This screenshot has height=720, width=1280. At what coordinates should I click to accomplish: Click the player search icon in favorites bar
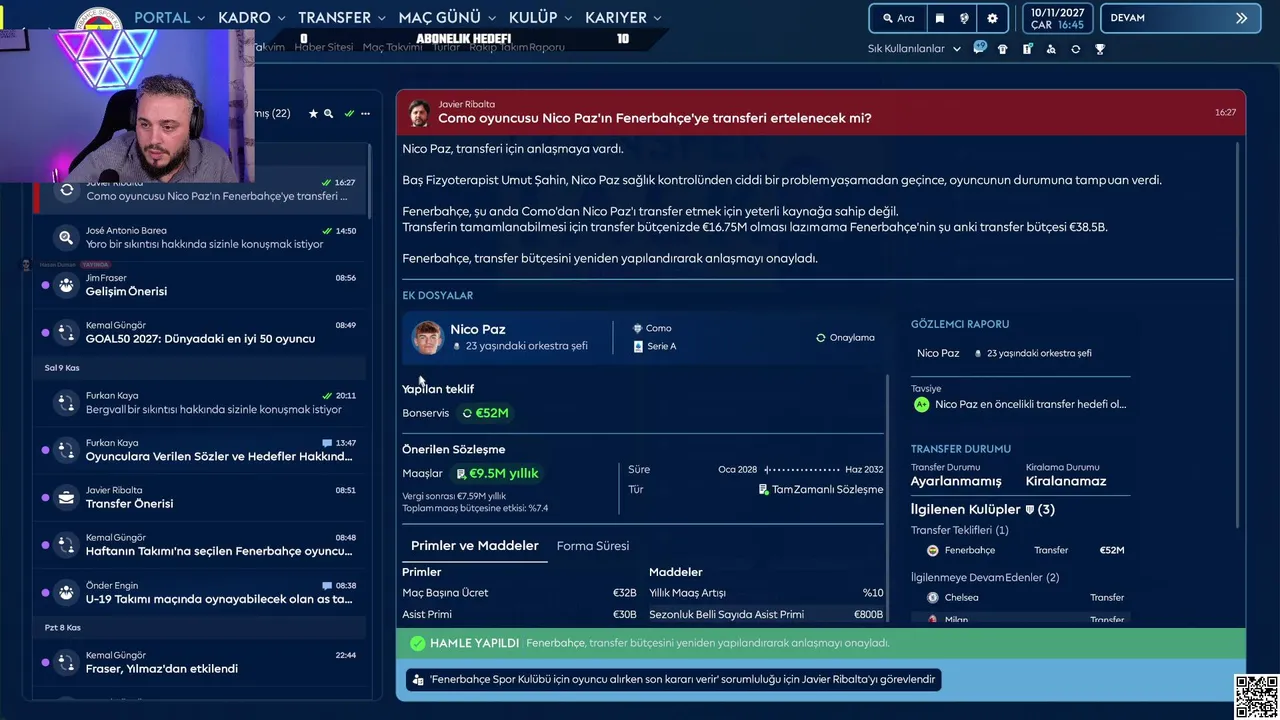(x=1051, y=49)
